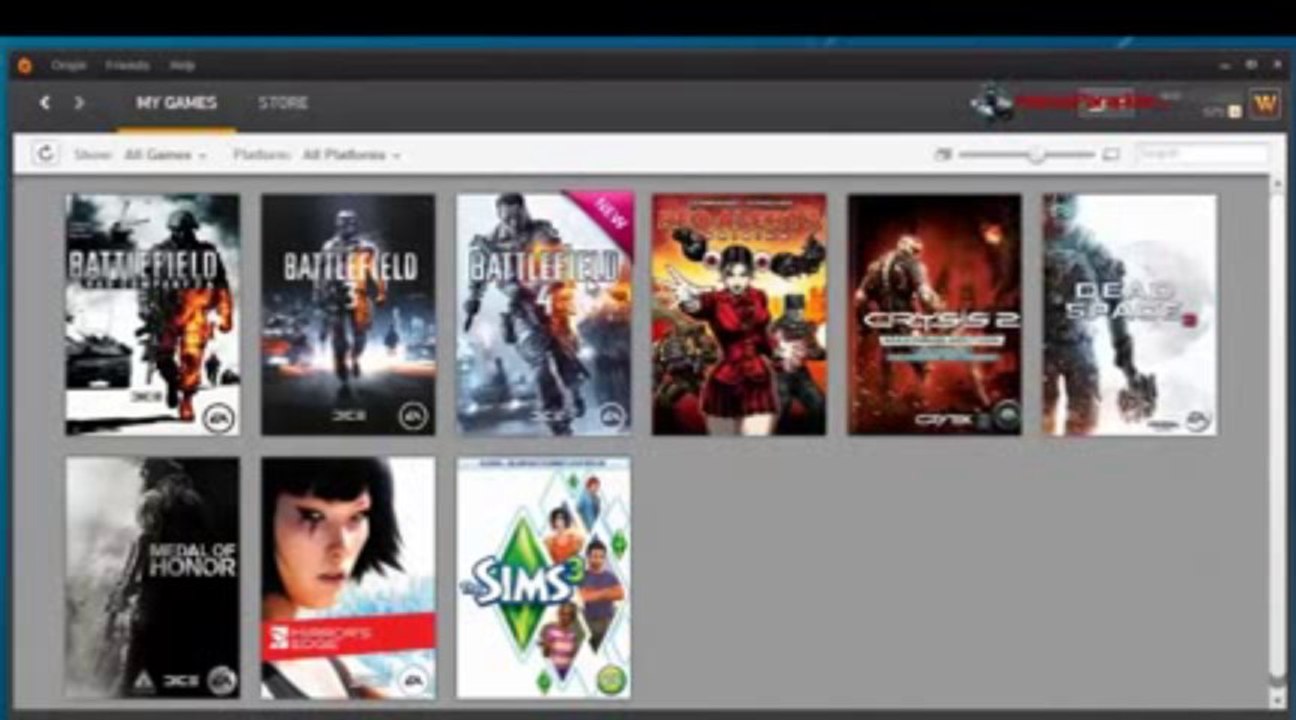
Task: Click the orange W badge icon
Action: click(x=1265, y=102)
